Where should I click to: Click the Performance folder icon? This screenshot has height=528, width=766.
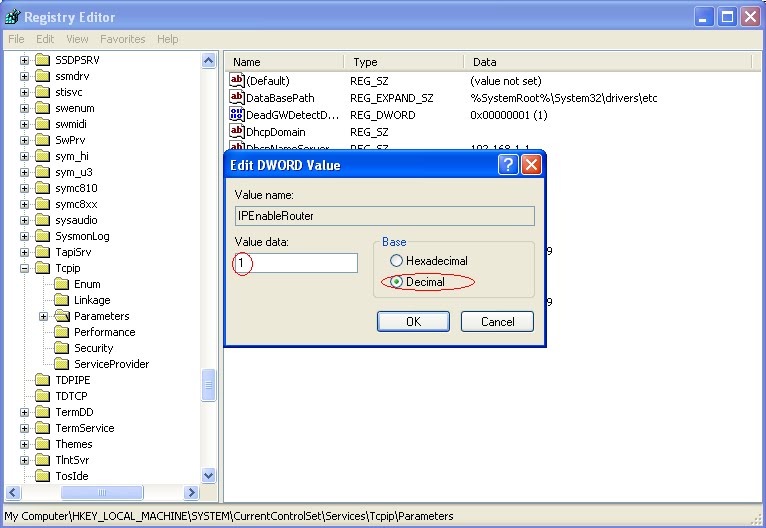[62, 332]
